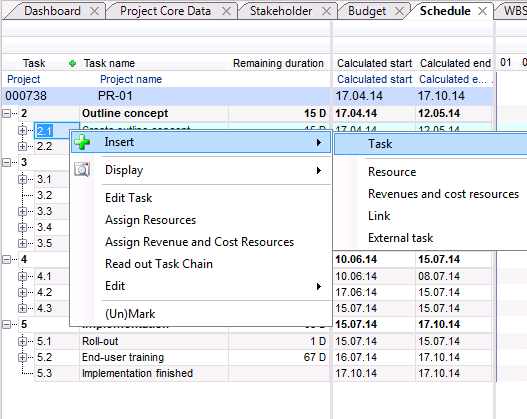
Task: Switch to the Project Core Data tab
Action: click(x=165, y=11)
